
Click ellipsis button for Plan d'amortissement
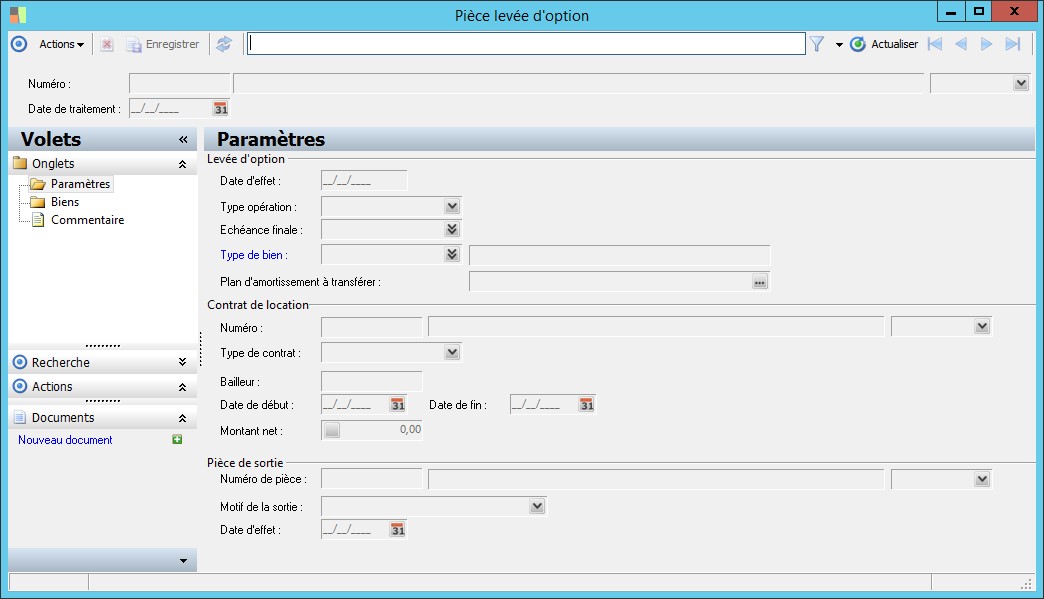tap(759, 282)
